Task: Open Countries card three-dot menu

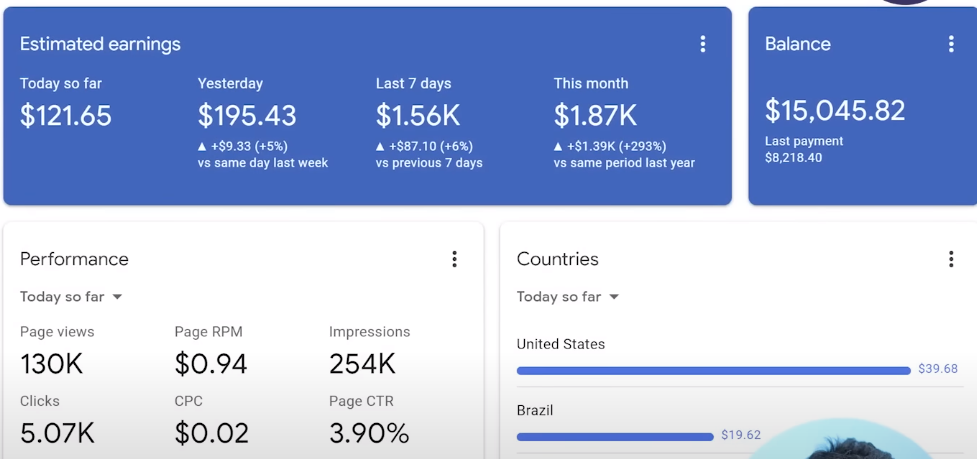Action: pos(951,259)
